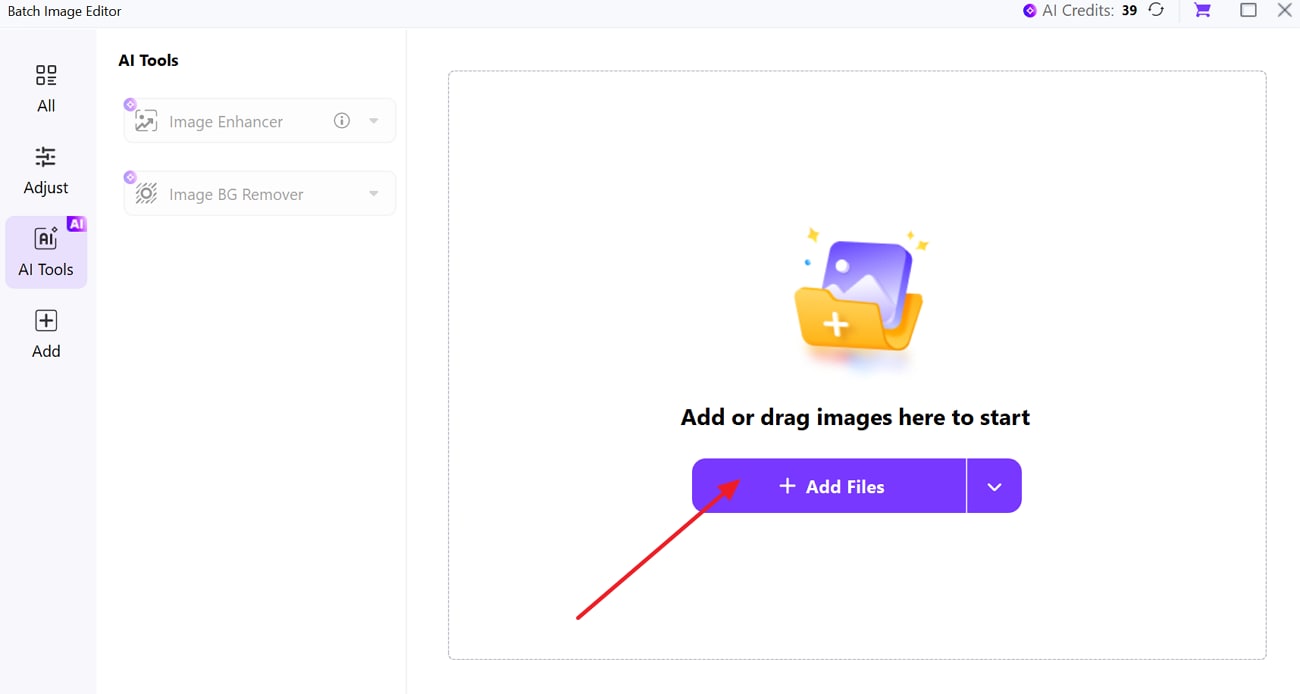Click the Add Files button
Screen dimensions: 1300x694
829,486
